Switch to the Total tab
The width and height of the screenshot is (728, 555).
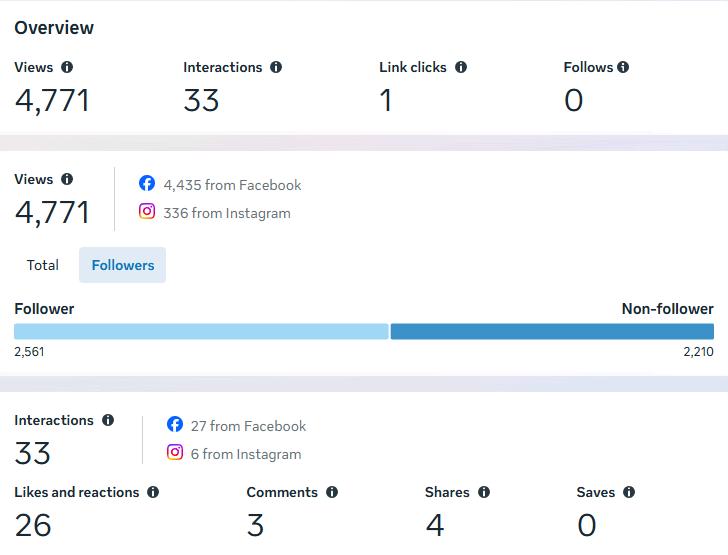point(43,265)
